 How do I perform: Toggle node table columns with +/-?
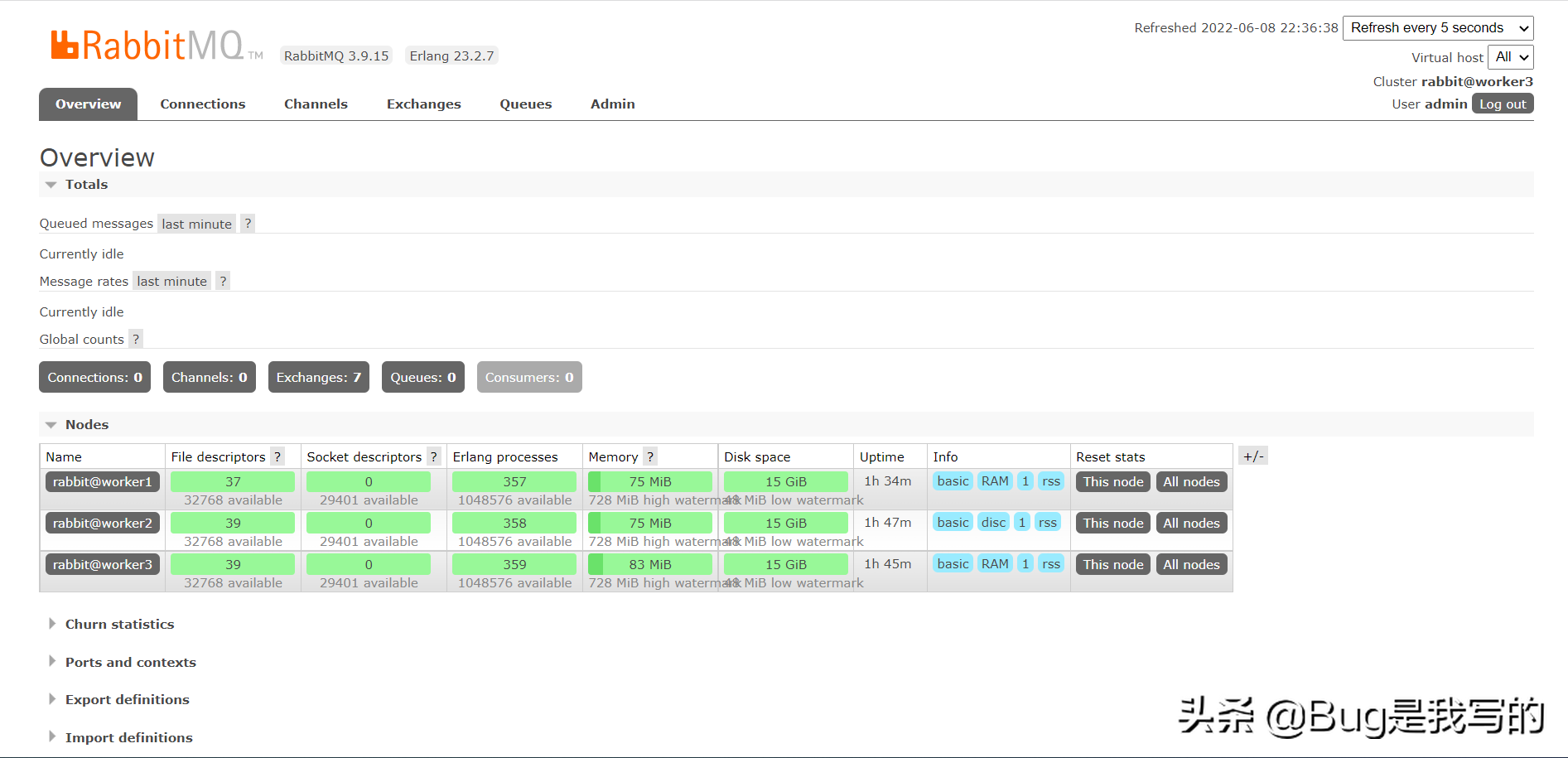coord(1253,456)
